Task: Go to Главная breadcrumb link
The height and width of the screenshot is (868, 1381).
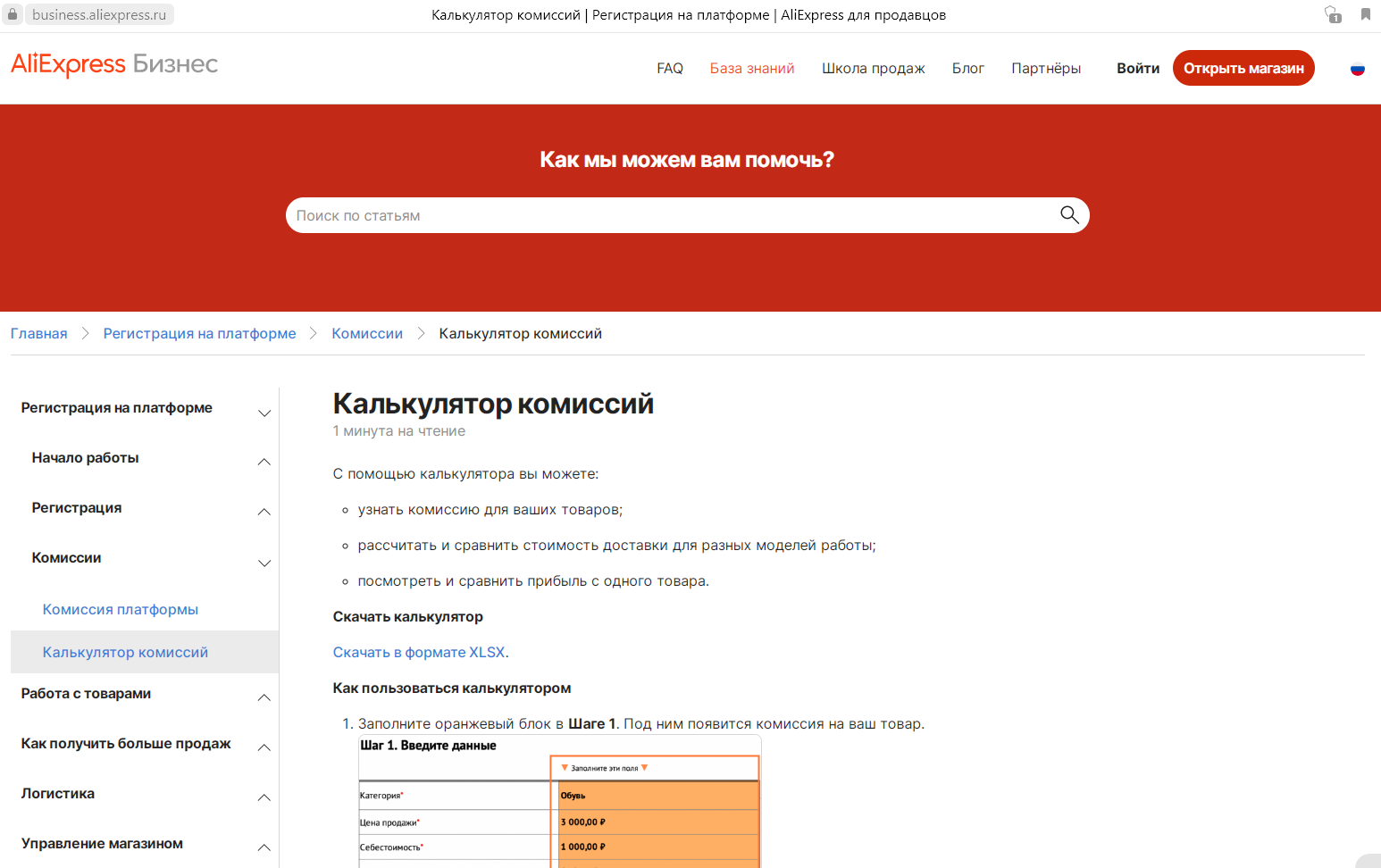Action: coord(39,333)
